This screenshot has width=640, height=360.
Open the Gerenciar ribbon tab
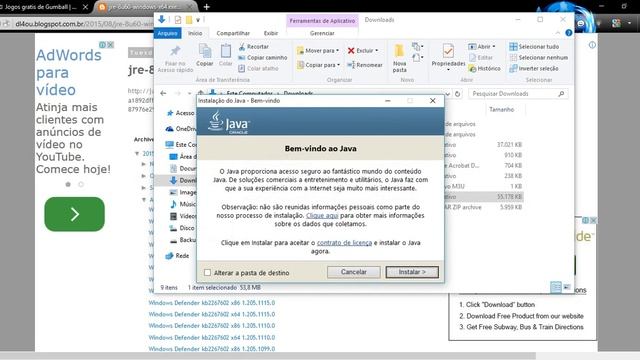pyautogui.click(x=322, y=33)
